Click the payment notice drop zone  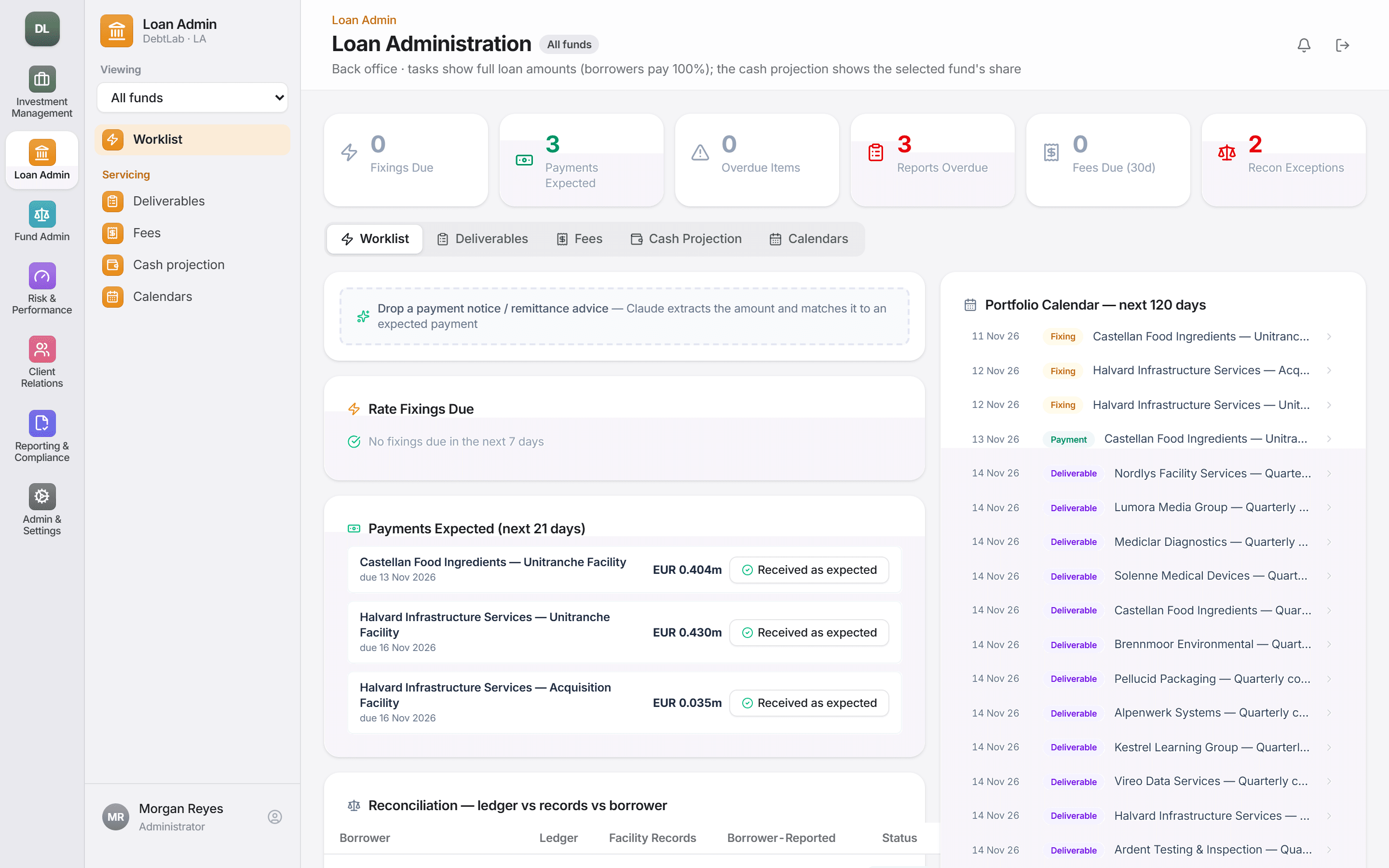tap(624, 316)
